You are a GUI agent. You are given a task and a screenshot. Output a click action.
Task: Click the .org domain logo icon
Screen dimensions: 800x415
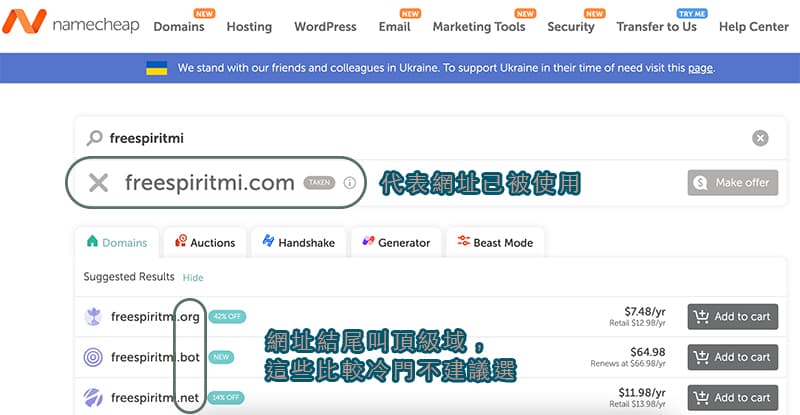pos(93,316)
